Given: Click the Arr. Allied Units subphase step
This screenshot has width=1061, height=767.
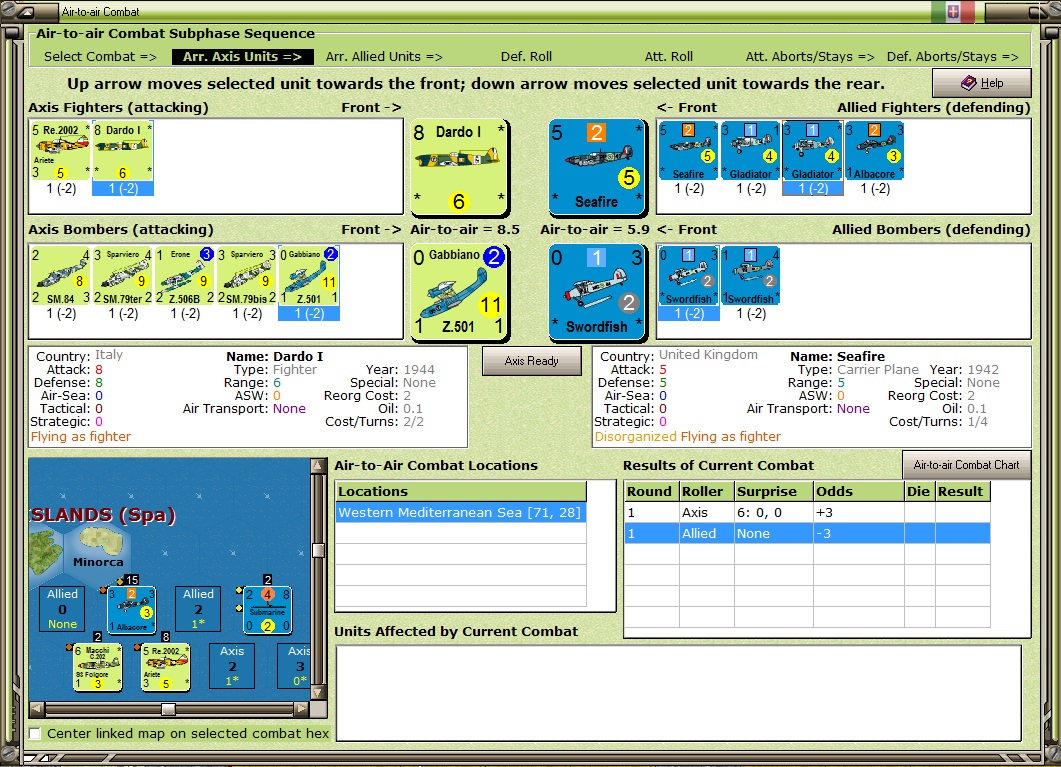Looking at the screenshot, I should (x=384, y=57).
